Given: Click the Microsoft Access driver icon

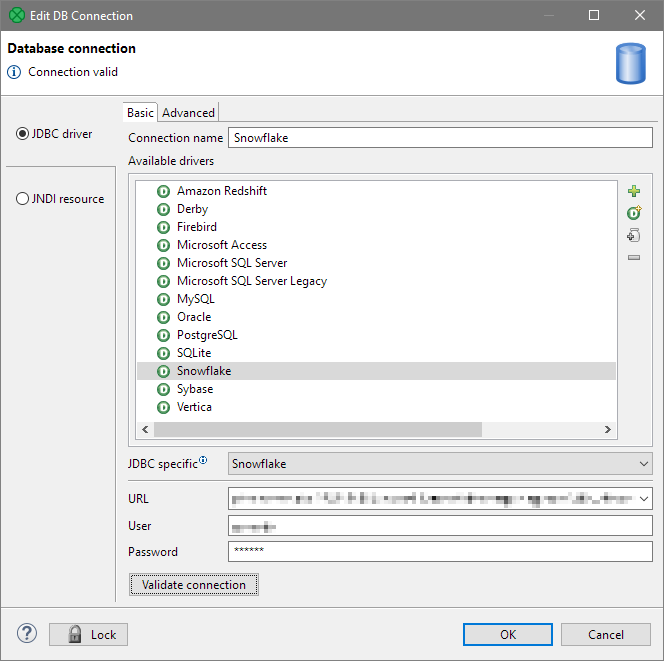Looking at the screenshot, I should (x=163, y=245).
